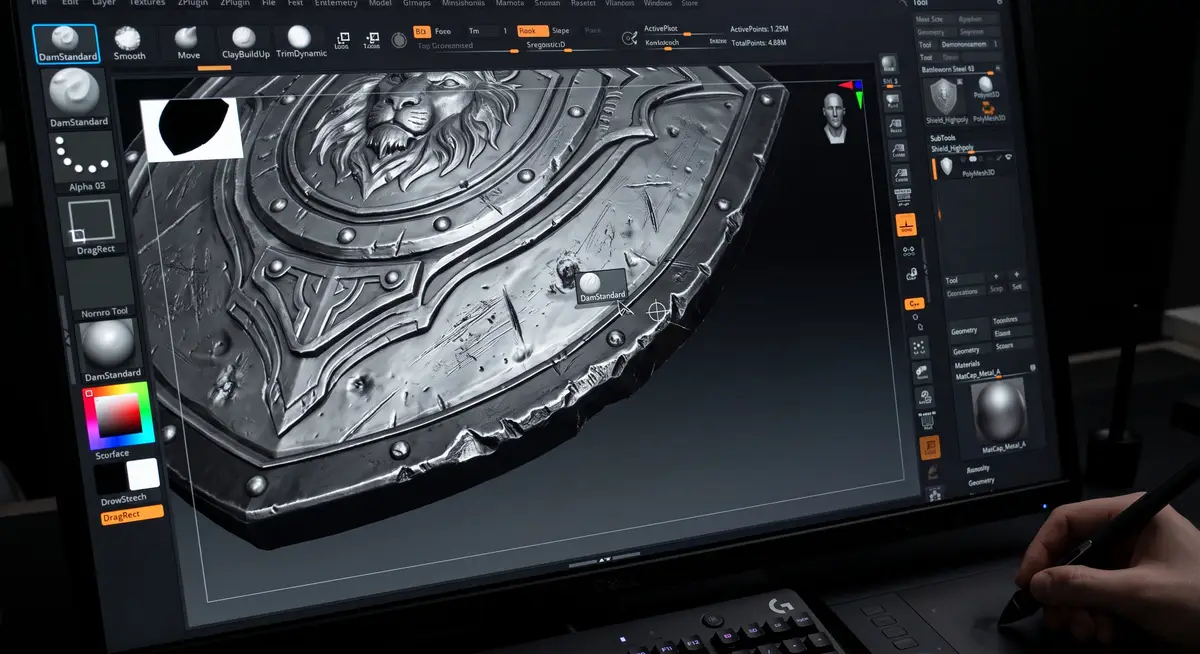This screenshot has width=1200, height=654.
Task: Click the XYZ axis orientation gizmo
Action: [851, 91]
